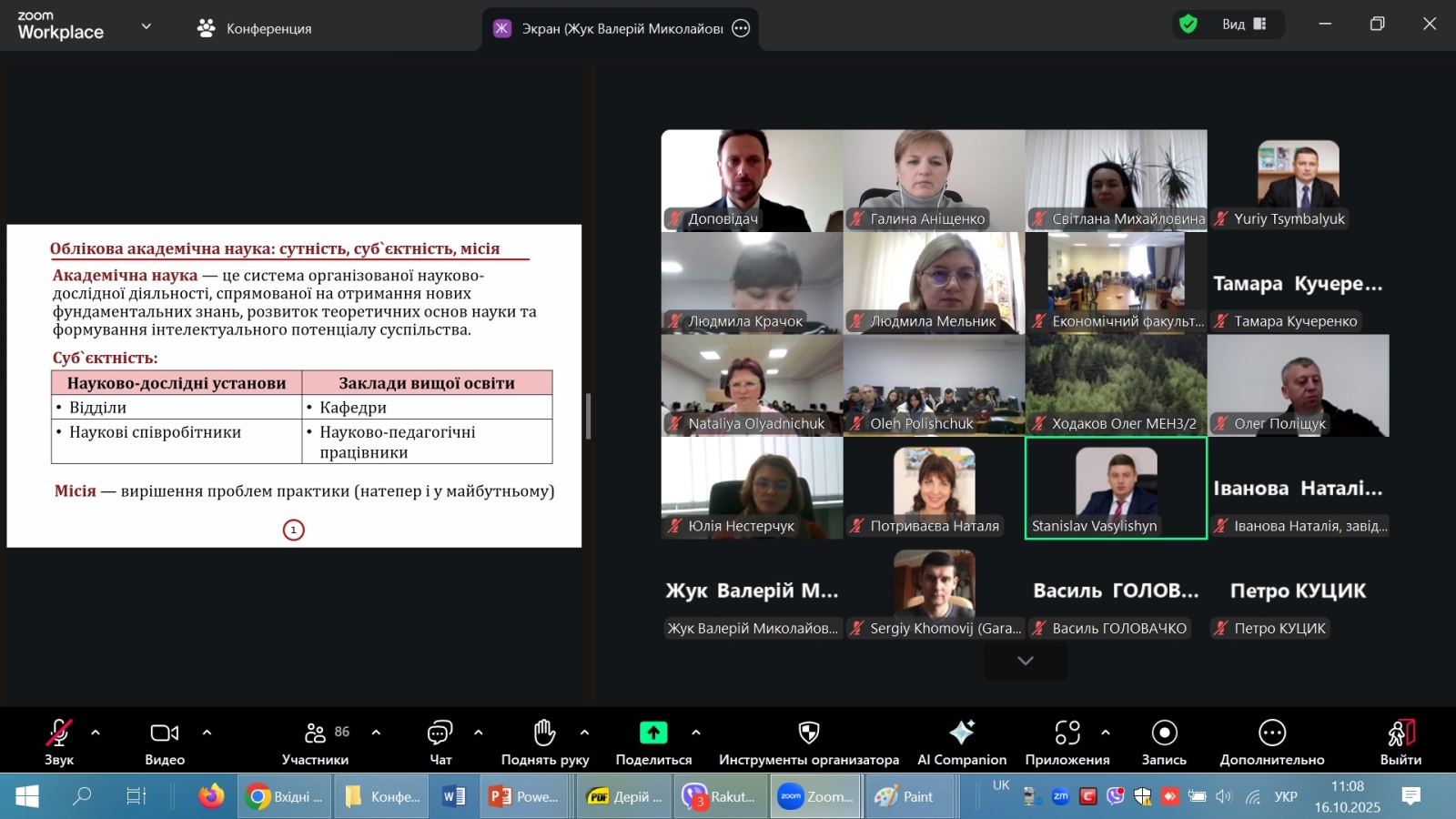Click the green encryption shield icon
Image resolution: width=1456 pixels, height=819 pixels.
[x=1188, y=25]
